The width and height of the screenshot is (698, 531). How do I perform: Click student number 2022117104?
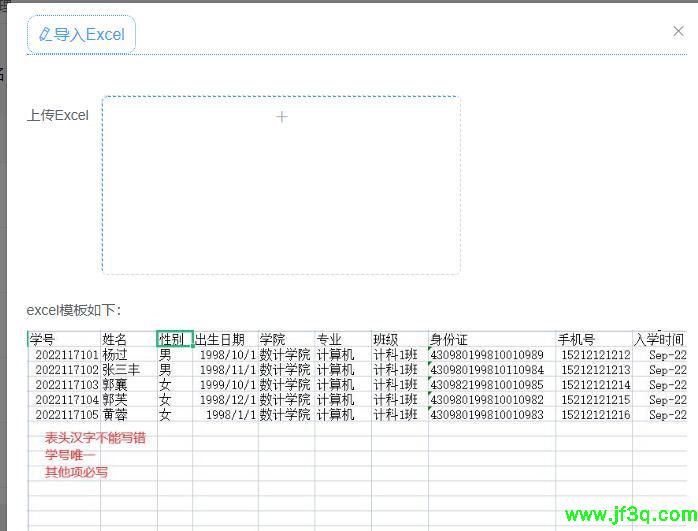[67, 400]
